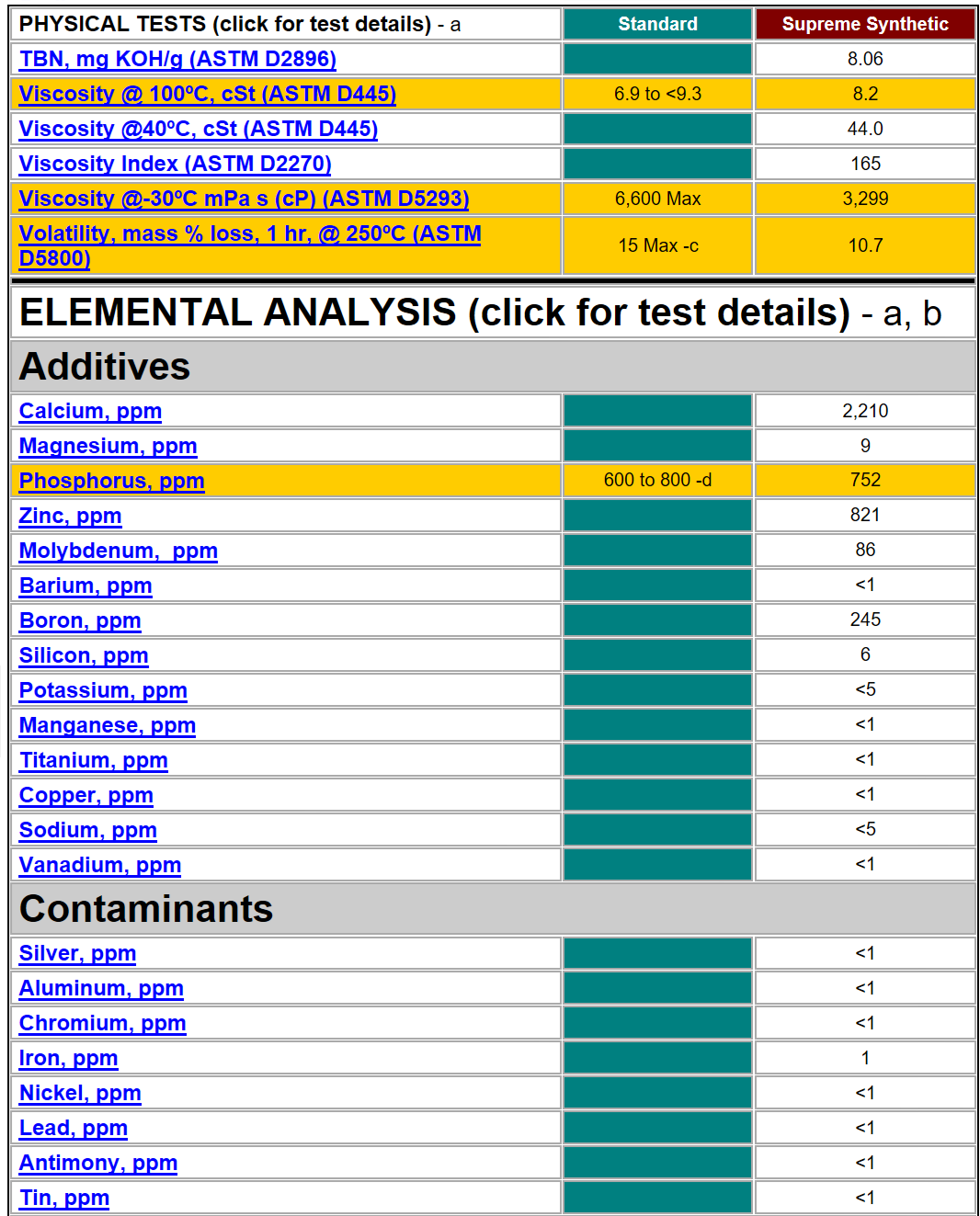The height and width of the screenshot is (1216, 980).
Task: Click the Standard column header
Action: click(658, 24)
